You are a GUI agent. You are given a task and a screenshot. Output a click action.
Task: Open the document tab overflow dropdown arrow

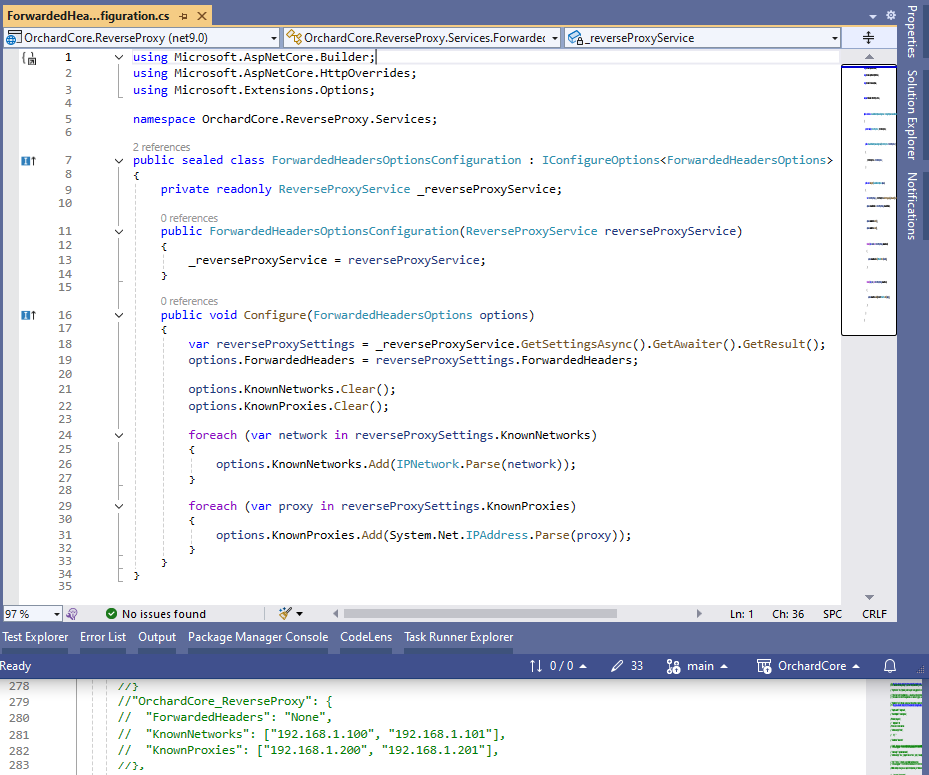click(873, 17)
